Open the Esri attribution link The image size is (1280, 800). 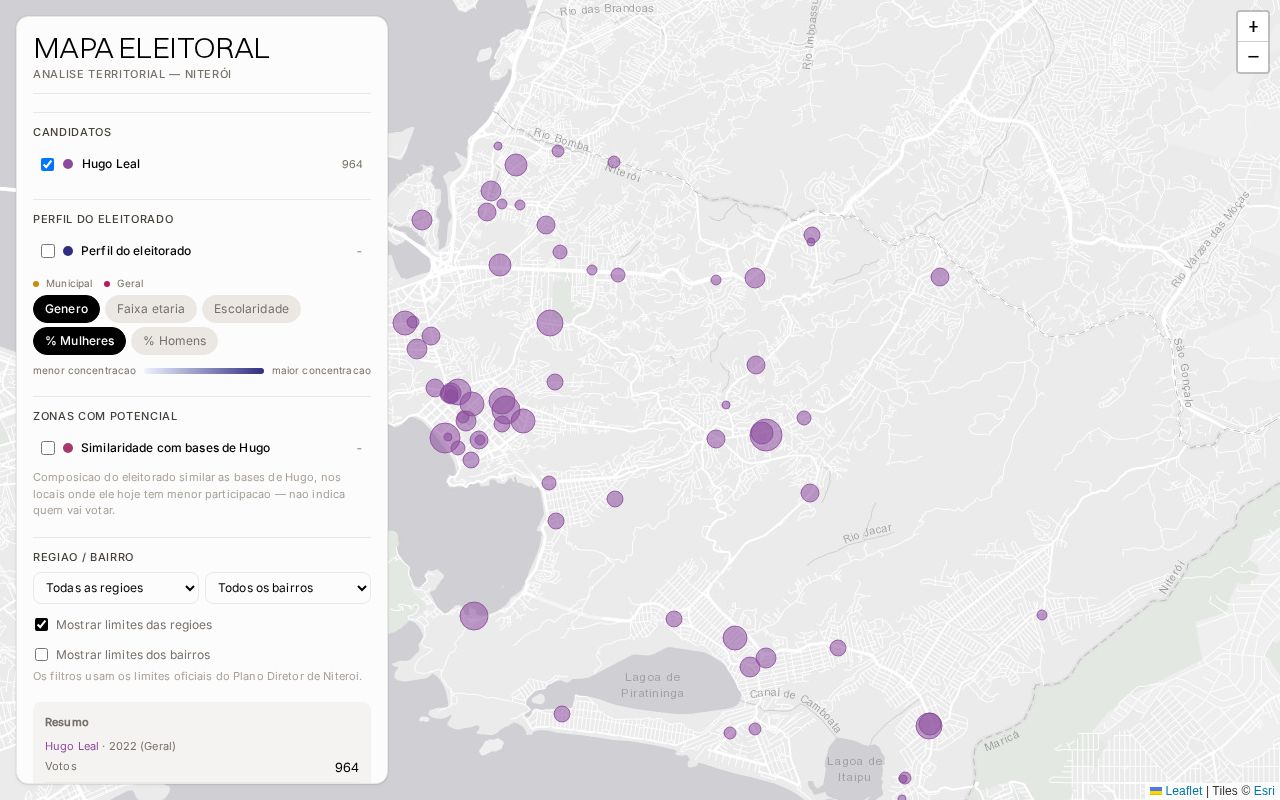[x=1264, y=791]
